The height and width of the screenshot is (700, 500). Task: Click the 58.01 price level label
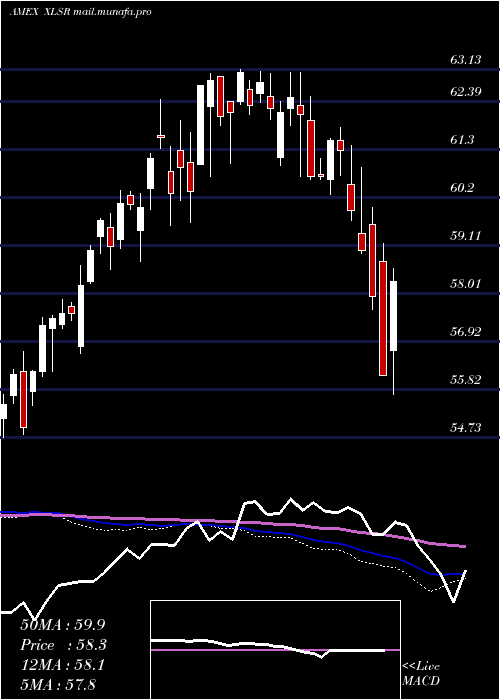pos(466,283)
